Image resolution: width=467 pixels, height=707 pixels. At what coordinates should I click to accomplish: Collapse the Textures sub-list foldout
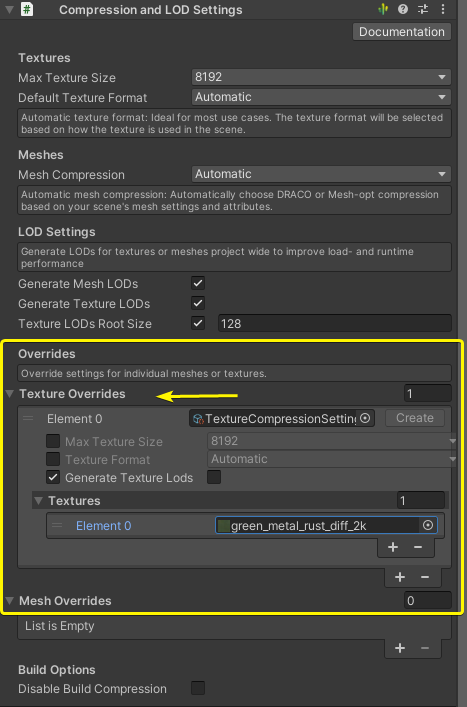[x=39, y=501]
